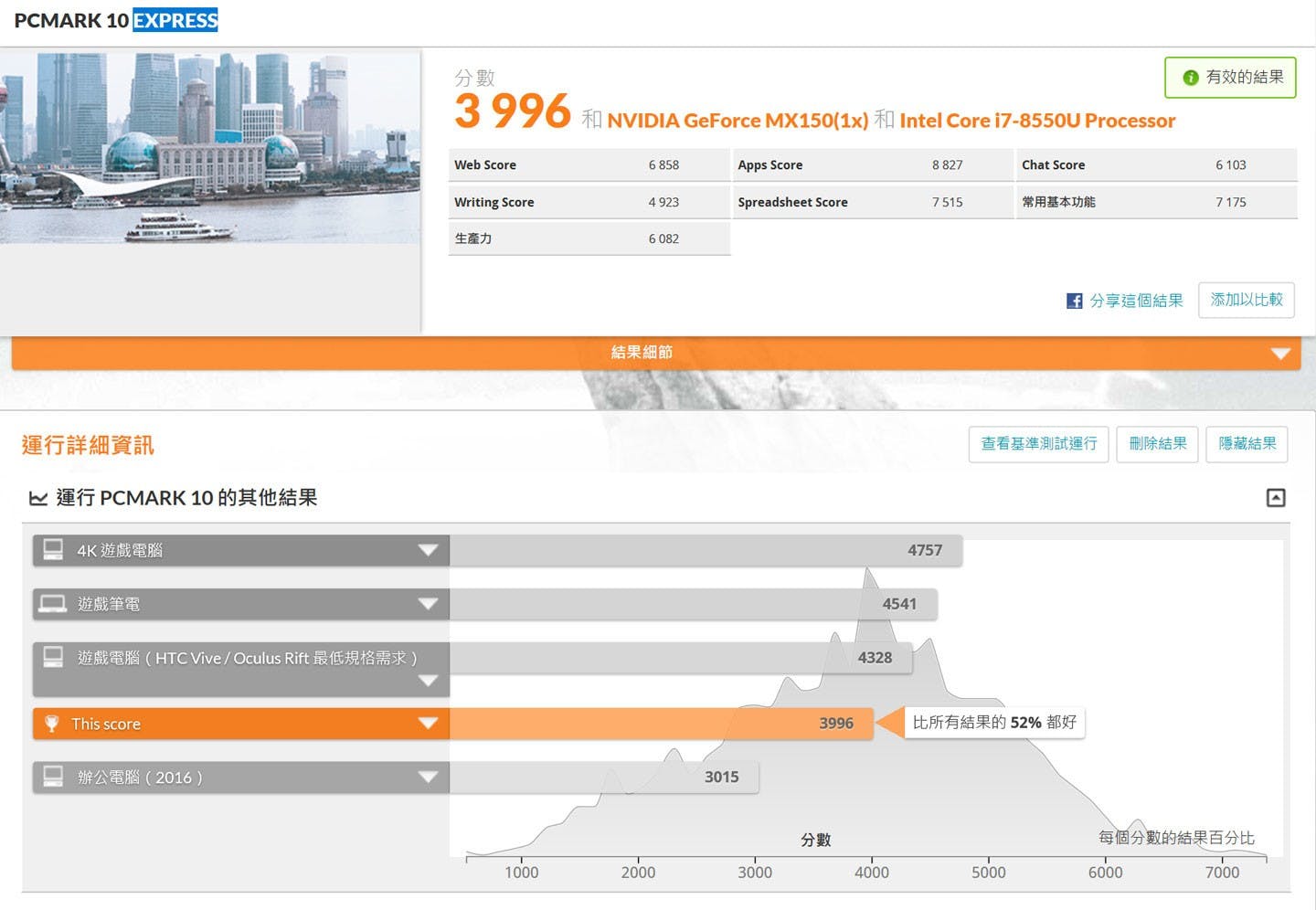
Task: Click the office PC (2016) monitor icon
Action: (53, 777)
